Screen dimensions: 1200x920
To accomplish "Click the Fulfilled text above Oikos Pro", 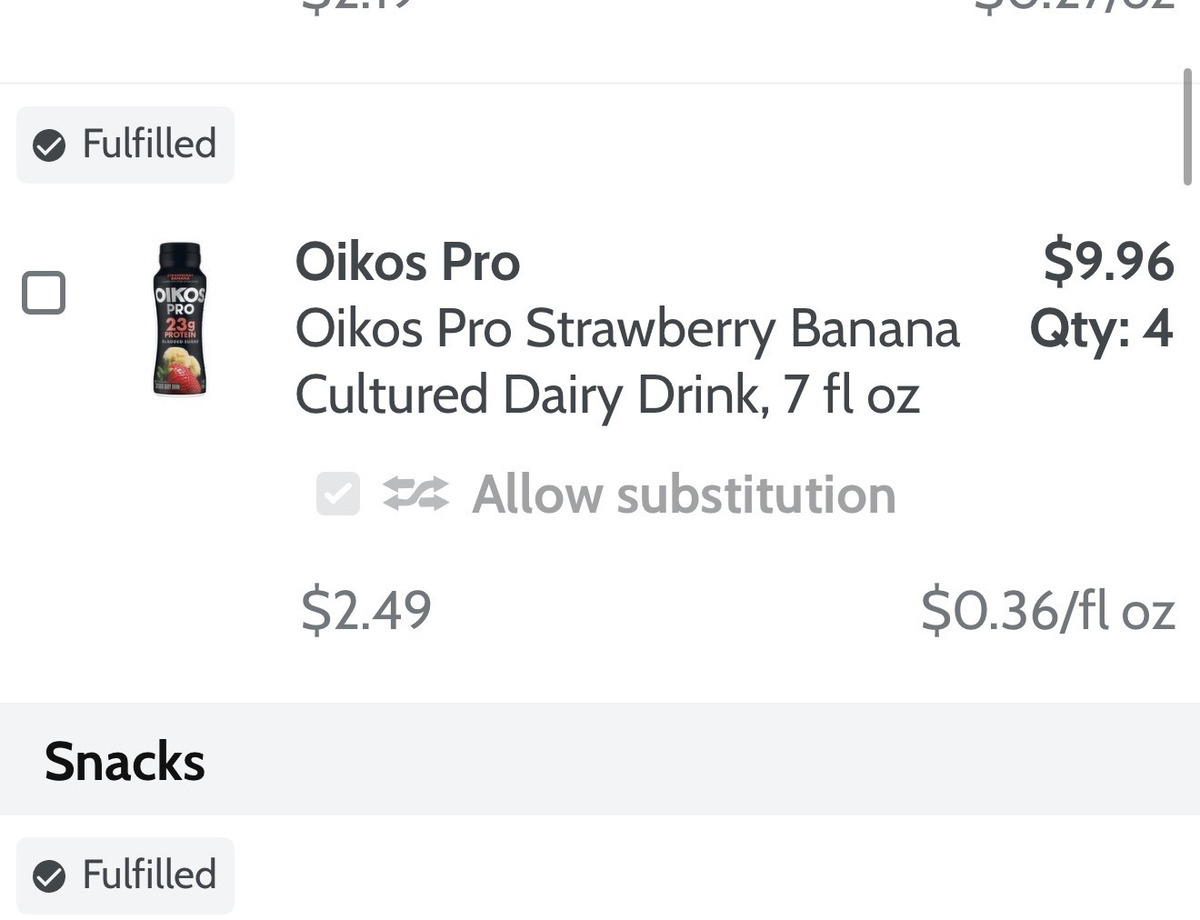I will pyautogui.click(x=149, y=145).
